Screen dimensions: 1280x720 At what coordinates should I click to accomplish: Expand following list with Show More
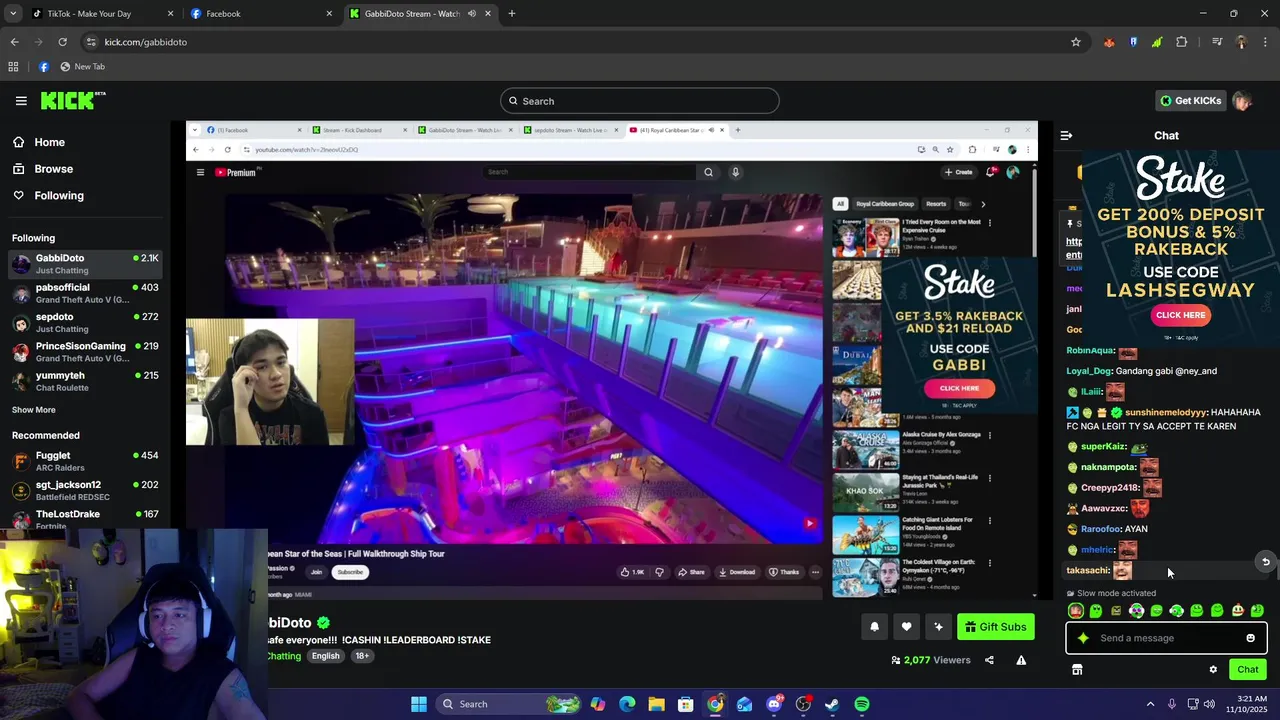pos(34,410)
